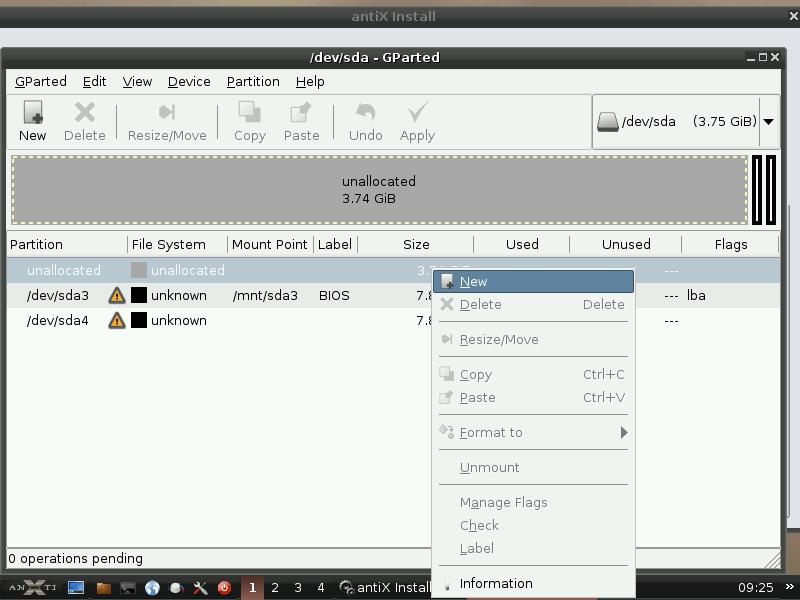Choose Label in the context menu

click(x=534, y=548)
